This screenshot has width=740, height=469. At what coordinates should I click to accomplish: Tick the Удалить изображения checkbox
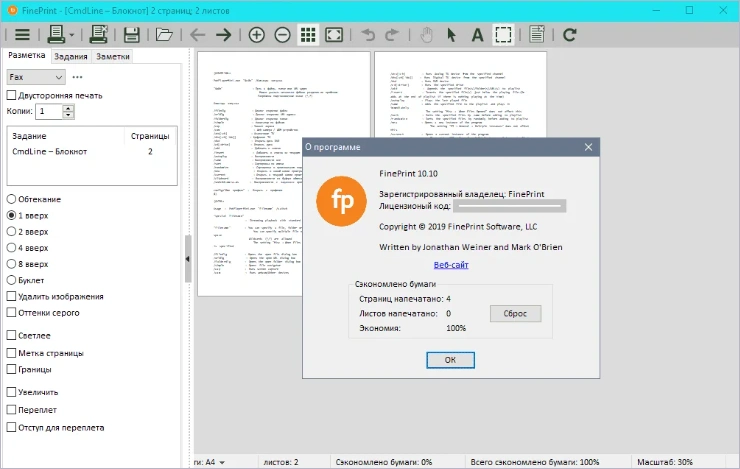[x=12, y=297]
